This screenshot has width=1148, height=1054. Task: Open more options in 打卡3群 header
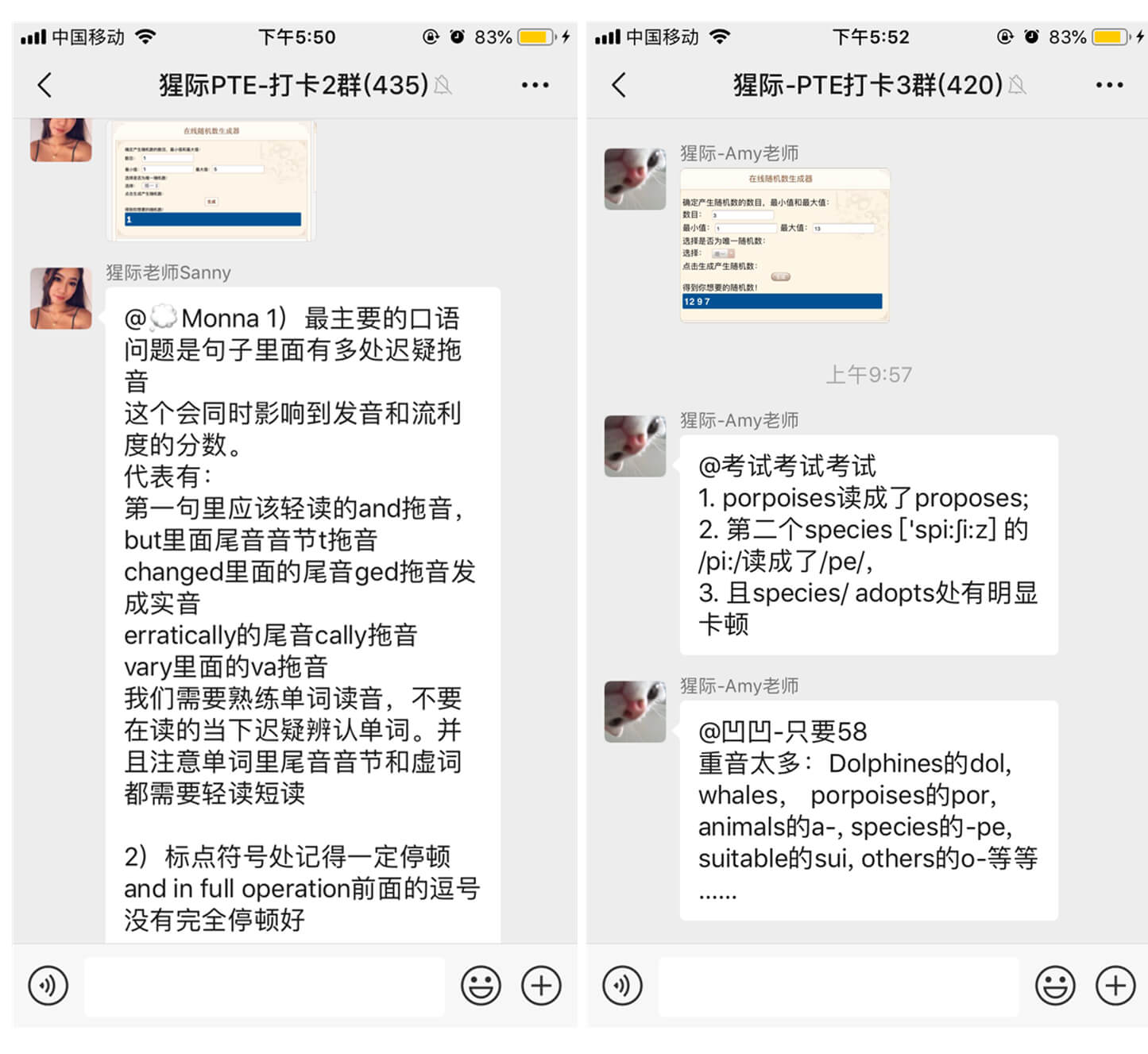coord(1109,85)
